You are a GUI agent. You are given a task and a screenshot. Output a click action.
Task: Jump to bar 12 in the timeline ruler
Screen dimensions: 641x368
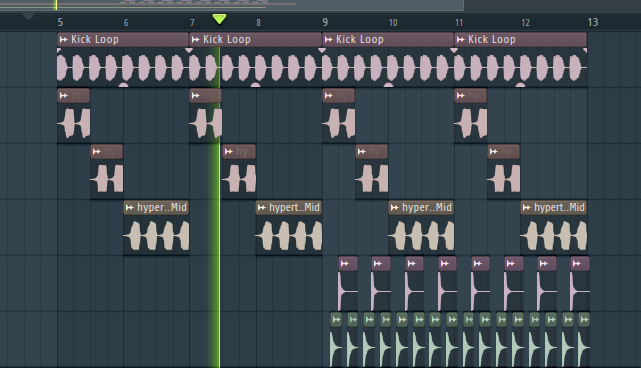click(526, 23)
